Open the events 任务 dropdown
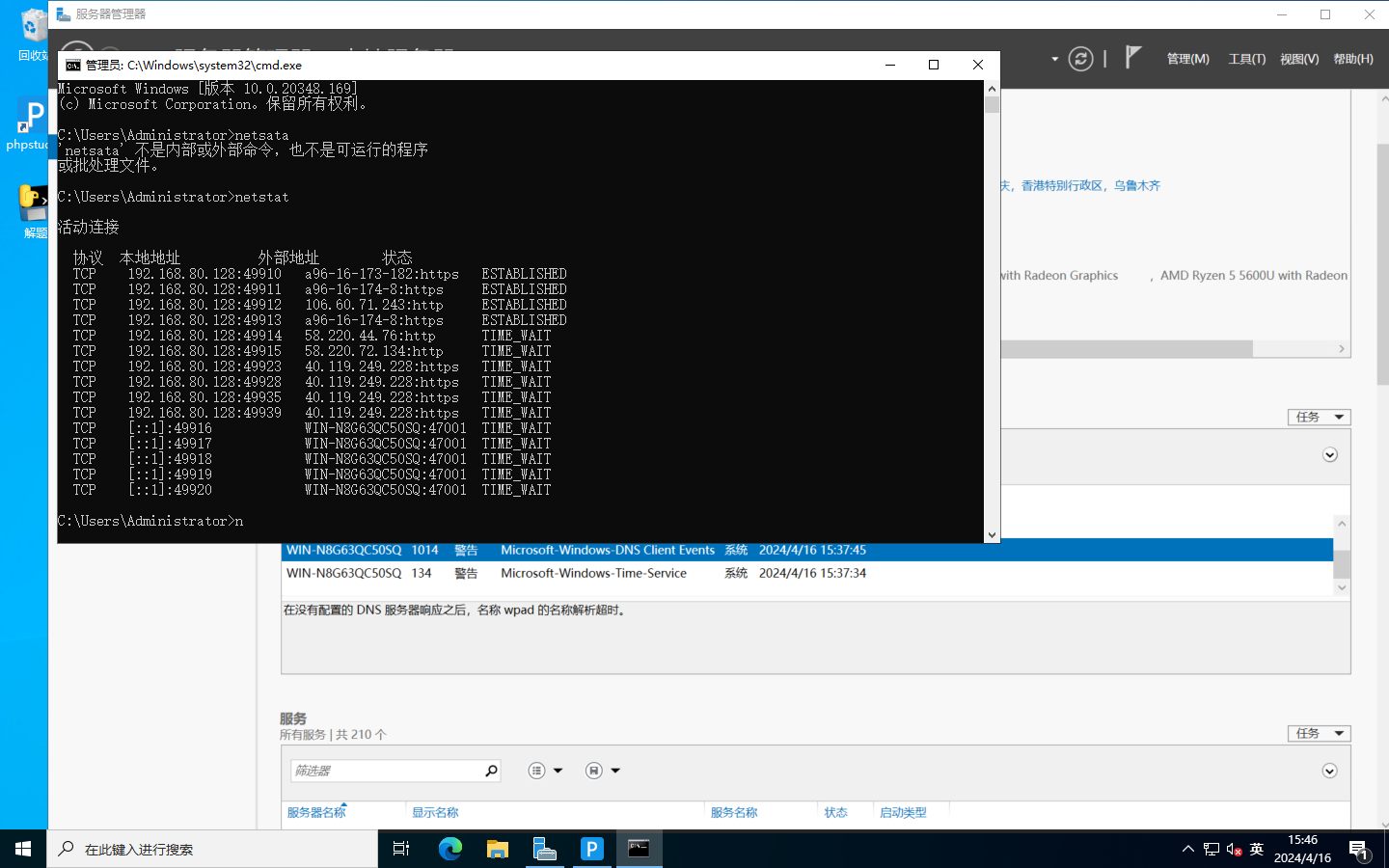 coord(1319,417)
